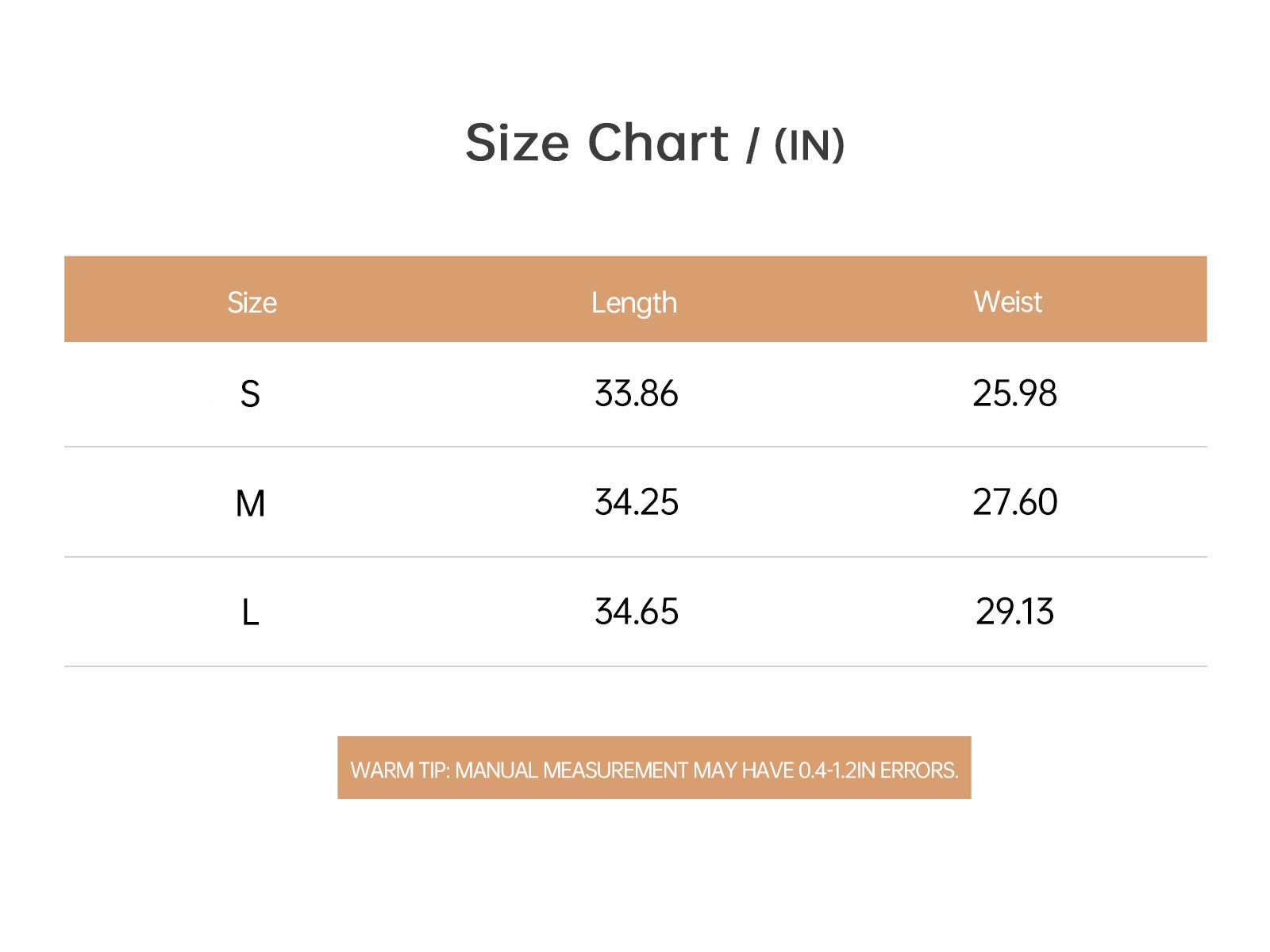Click the L size row label

[250, 612]
